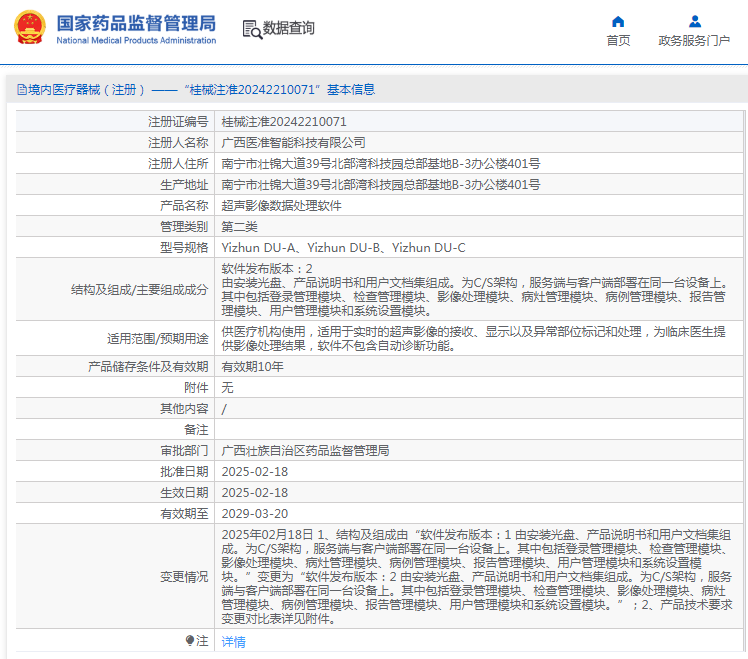Click the 变更情况 change description text
This screenshot has width=748, height=659.
pyautogui.click(x=477, y=576)
